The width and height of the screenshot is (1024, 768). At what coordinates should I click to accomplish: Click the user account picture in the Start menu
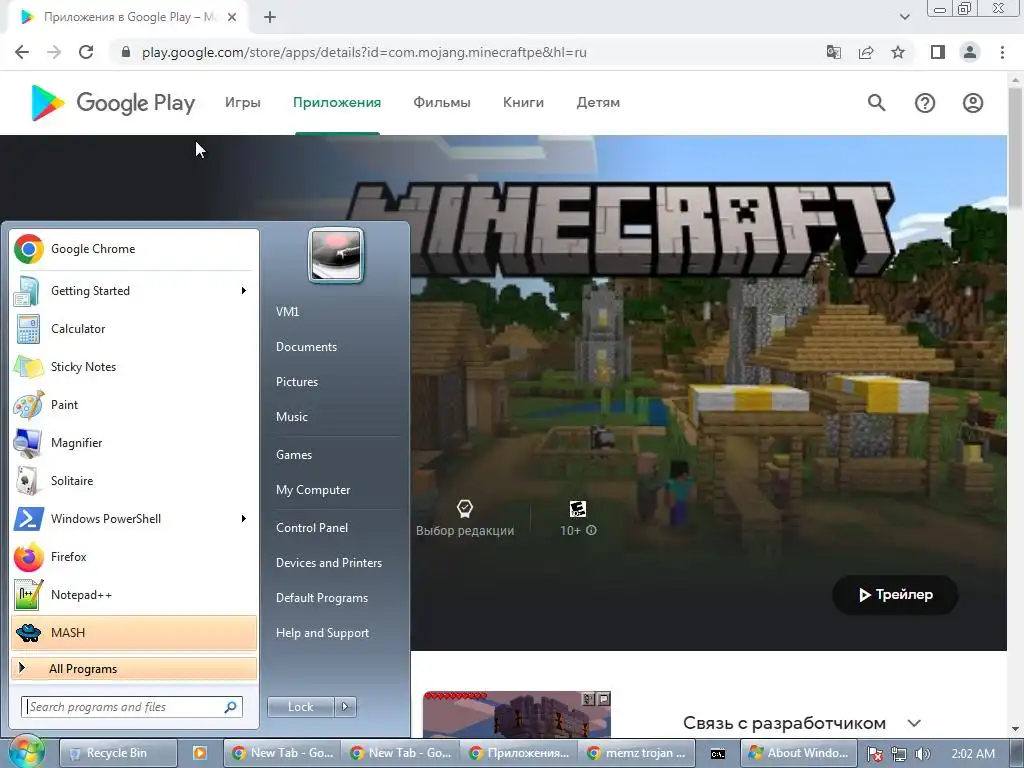coord(336,255)
